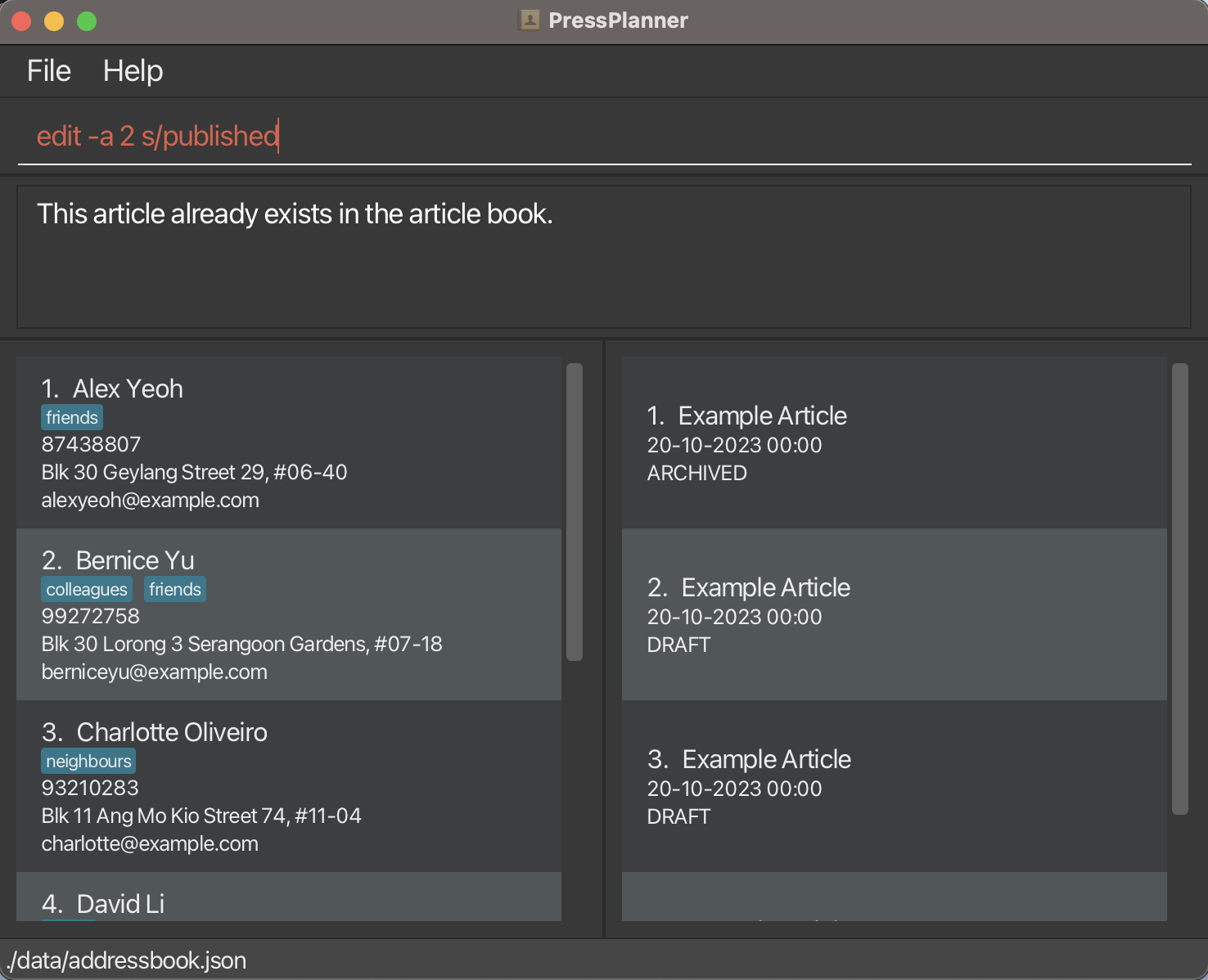The height and width of the screenshot is (980, 1208).
Task: Minimize the PressPlanner window
Action: tap(54, 21)
